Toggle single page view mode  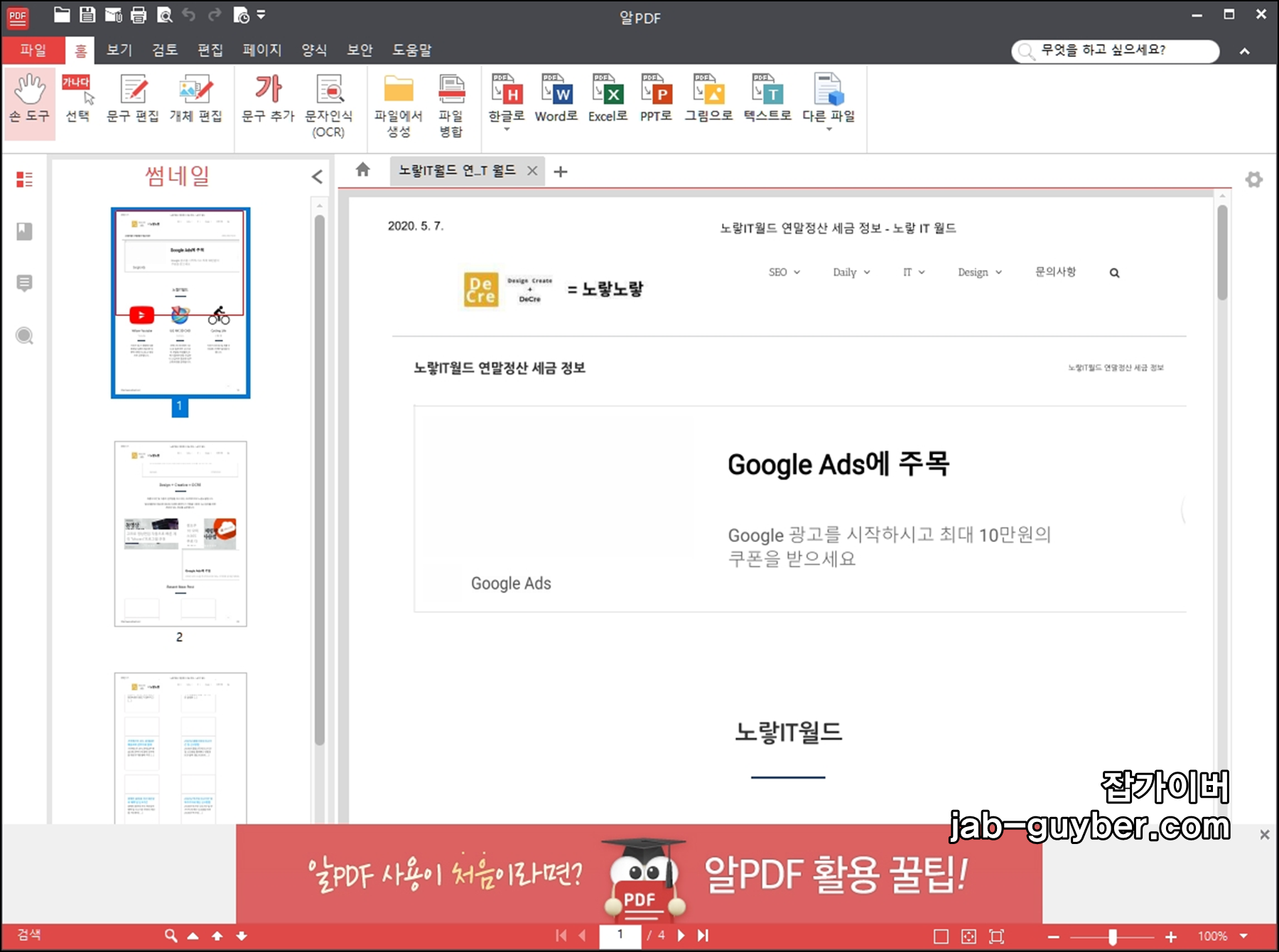941,936
